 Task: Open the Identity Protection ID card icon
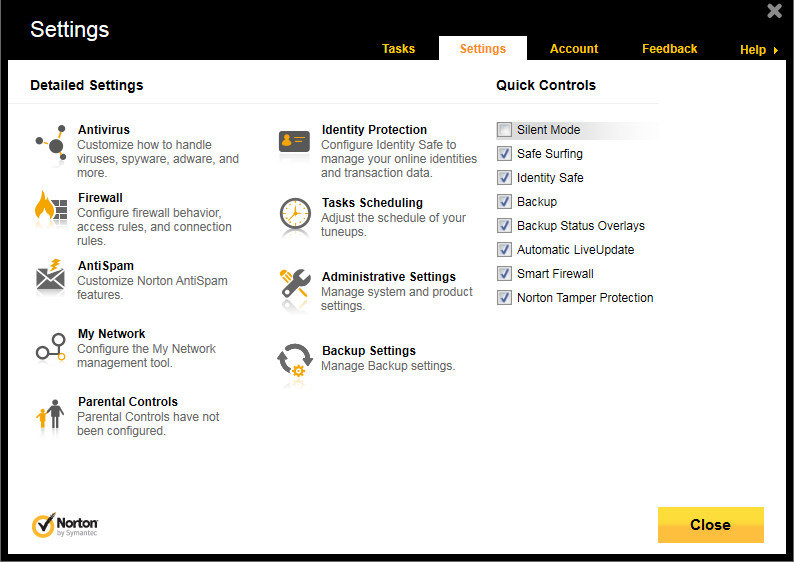click(x=294, y=142)
